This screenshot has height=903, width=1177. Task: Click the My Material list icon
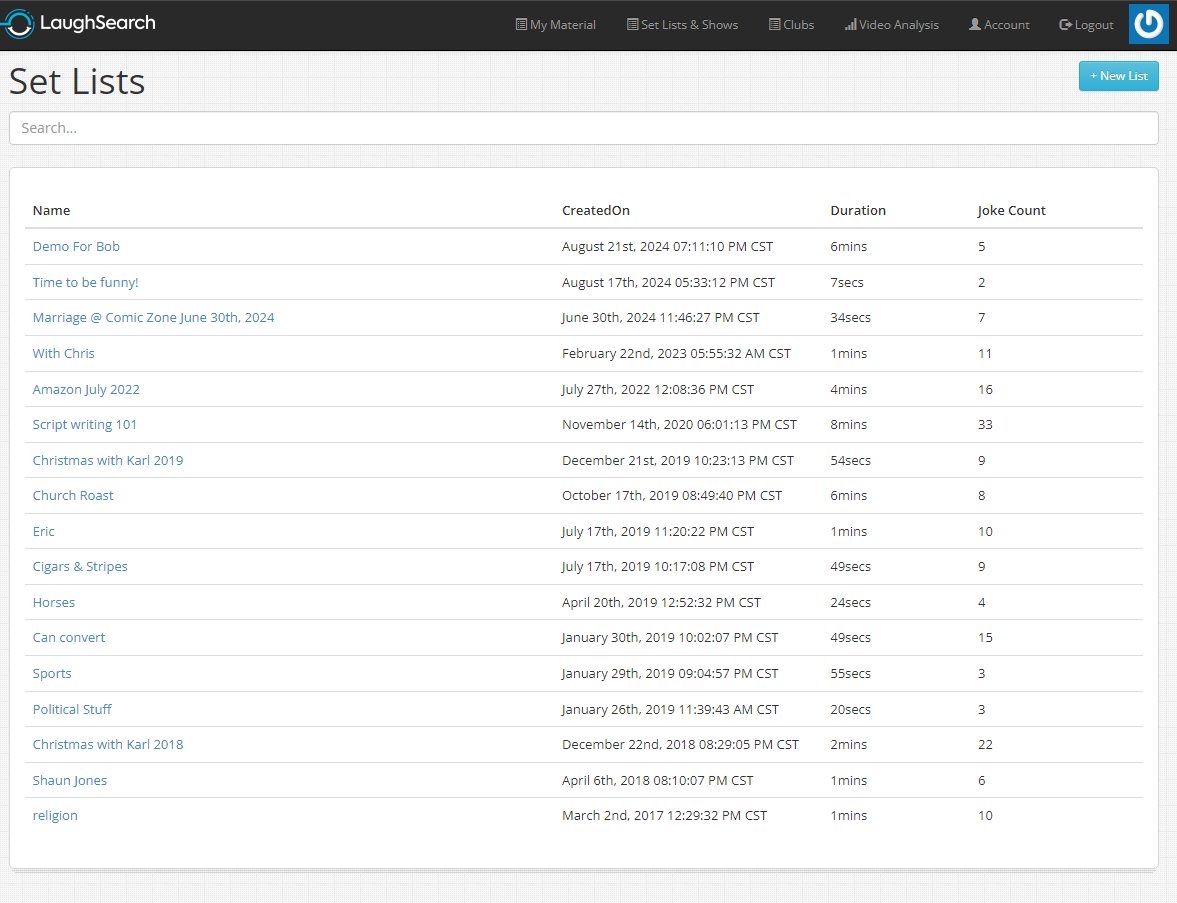point(521,25)
